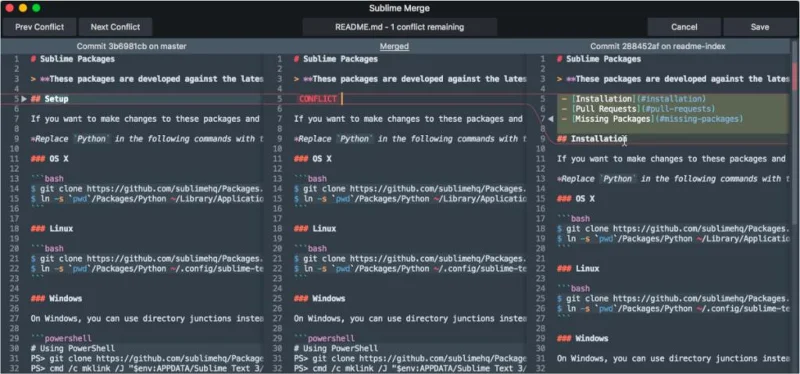Click the green zoom window button
Image resolution: width=800 pixels, height=374 pixels.
pyautogui.click(x=36, y=8)
